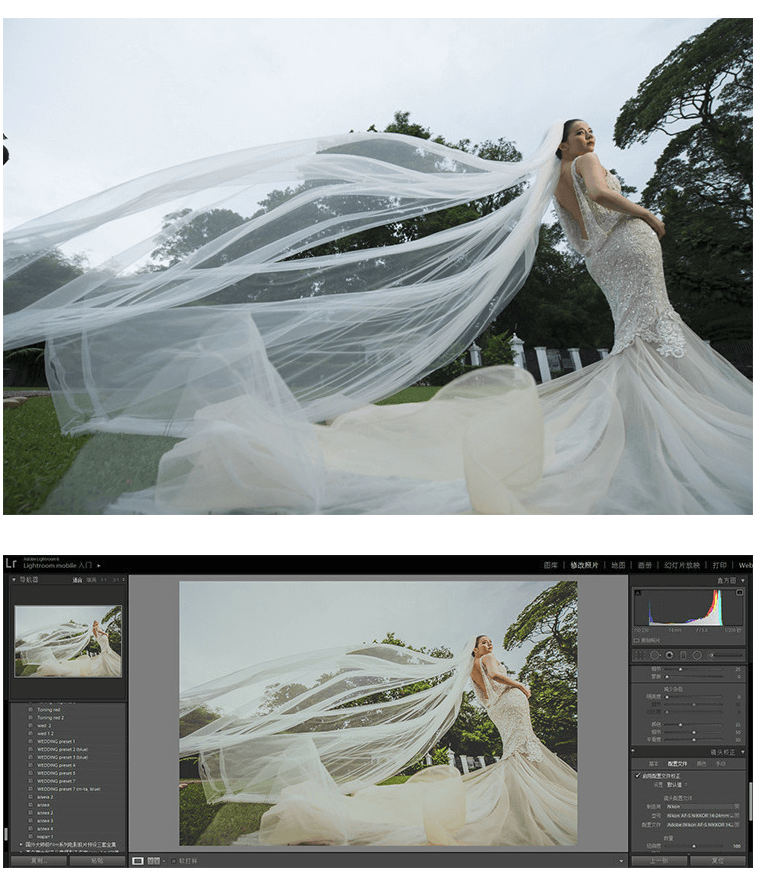Open the Map (地图) module
This screenshot has width=759, height=889.
pyautogui.click(x=618, y=565)
